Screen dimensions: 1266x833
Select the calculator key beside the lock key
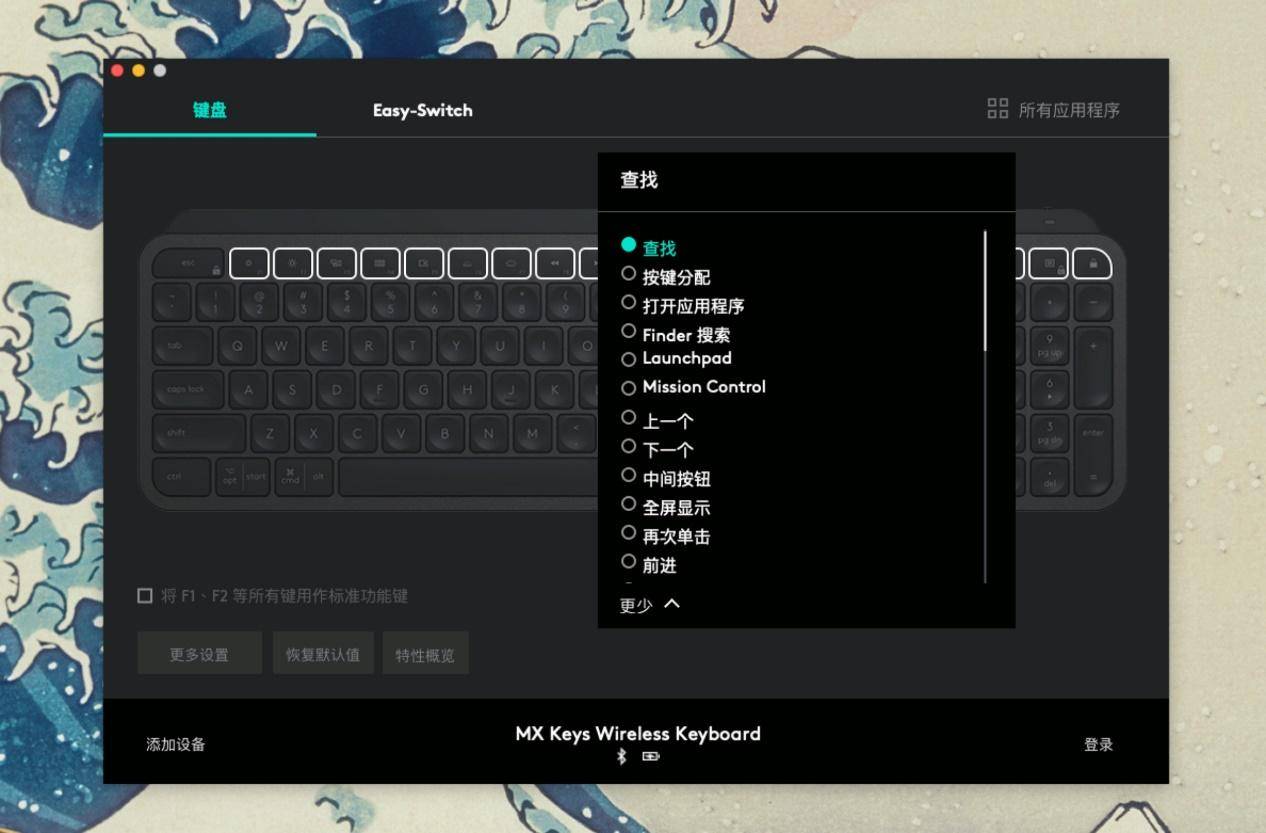pos(1049,264)
